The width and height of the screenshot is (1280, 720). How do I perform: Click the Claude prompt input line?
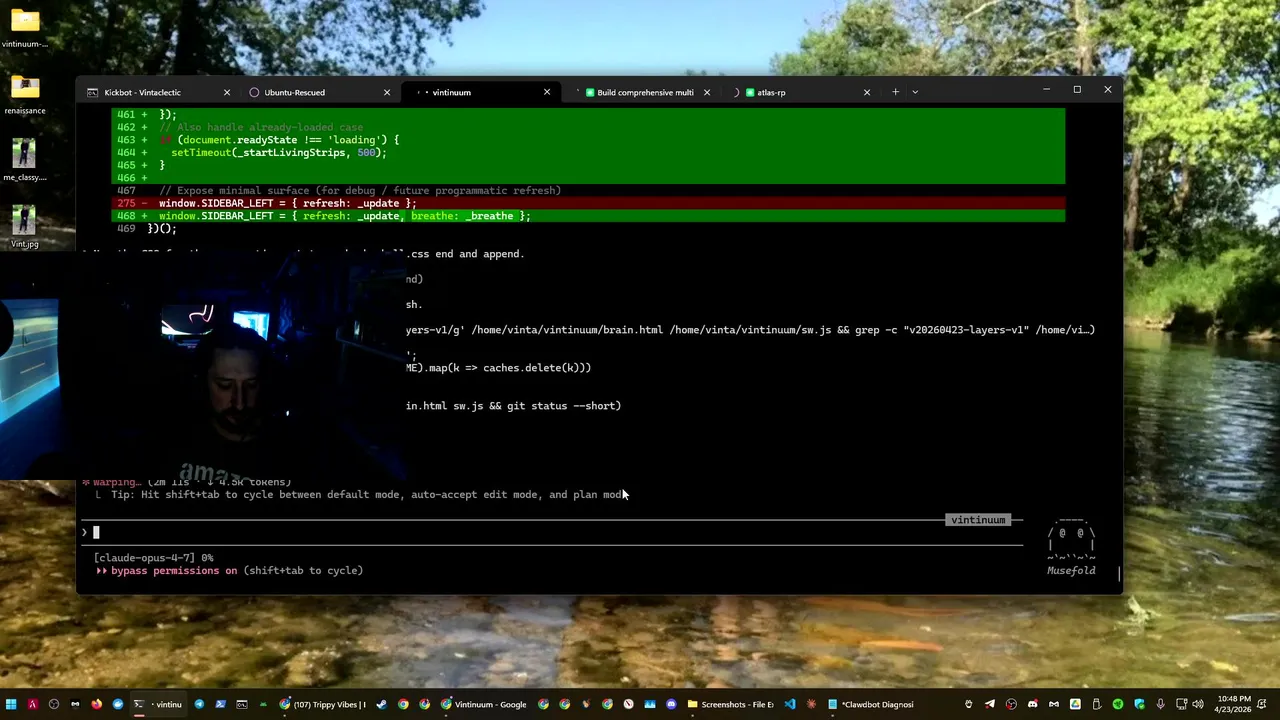point(550,532)
